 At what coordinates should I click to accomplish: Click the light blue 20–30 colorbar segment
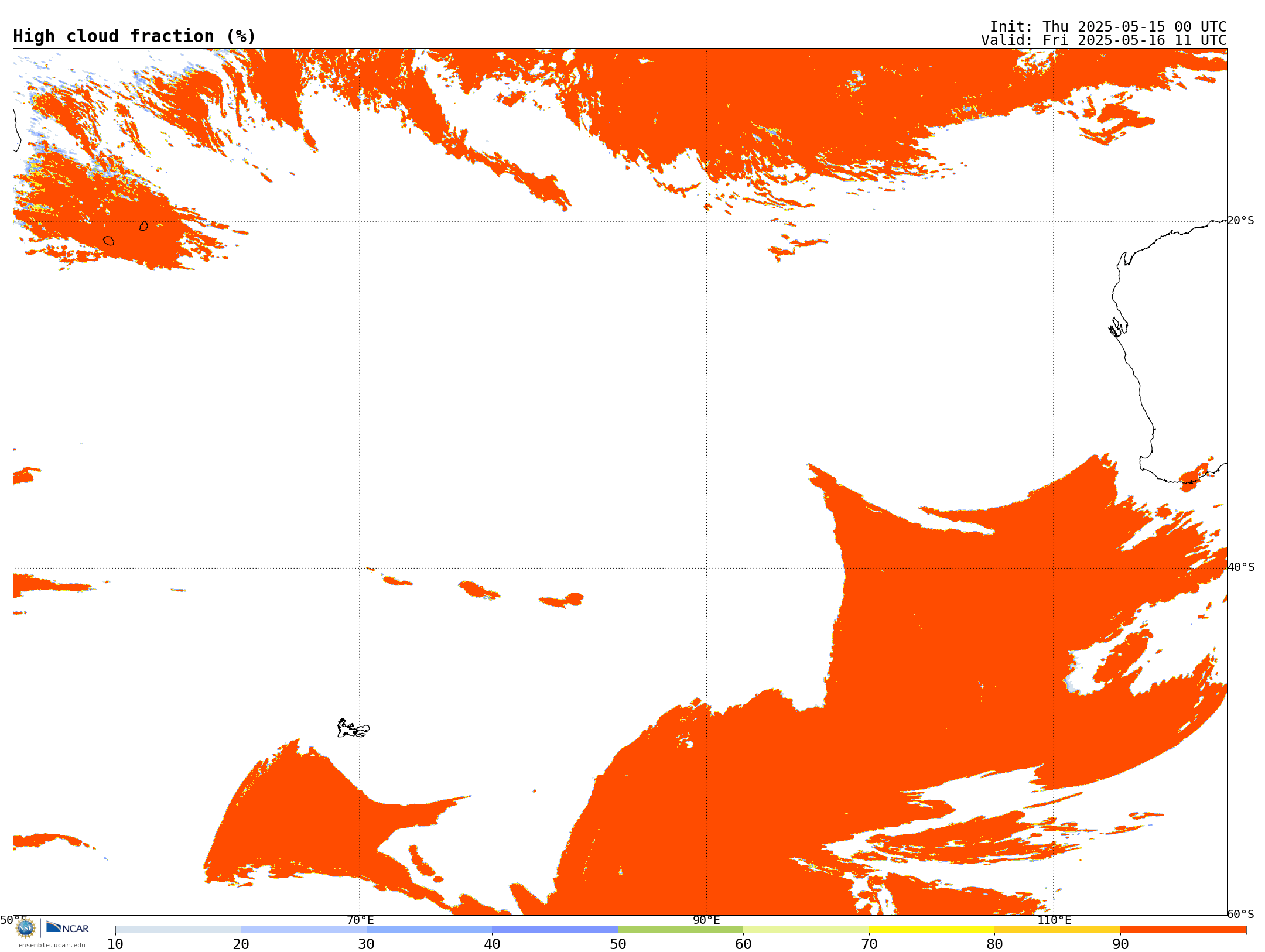pyautogui.click(x=303, y=930)
